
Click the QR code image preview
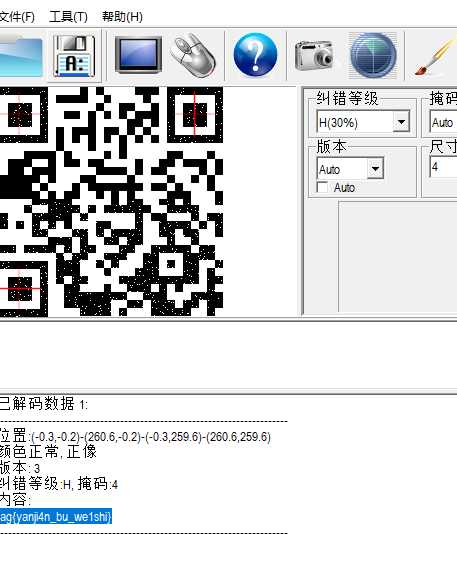coord(111,201)
